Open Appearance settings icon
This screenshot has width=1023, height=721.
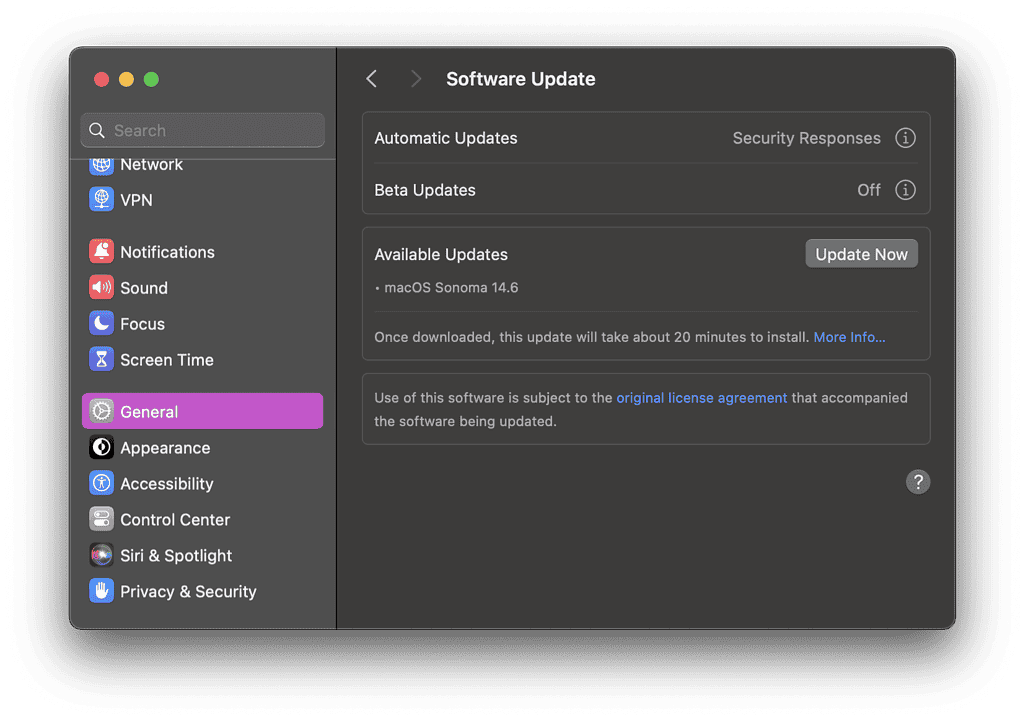point(101,448)
